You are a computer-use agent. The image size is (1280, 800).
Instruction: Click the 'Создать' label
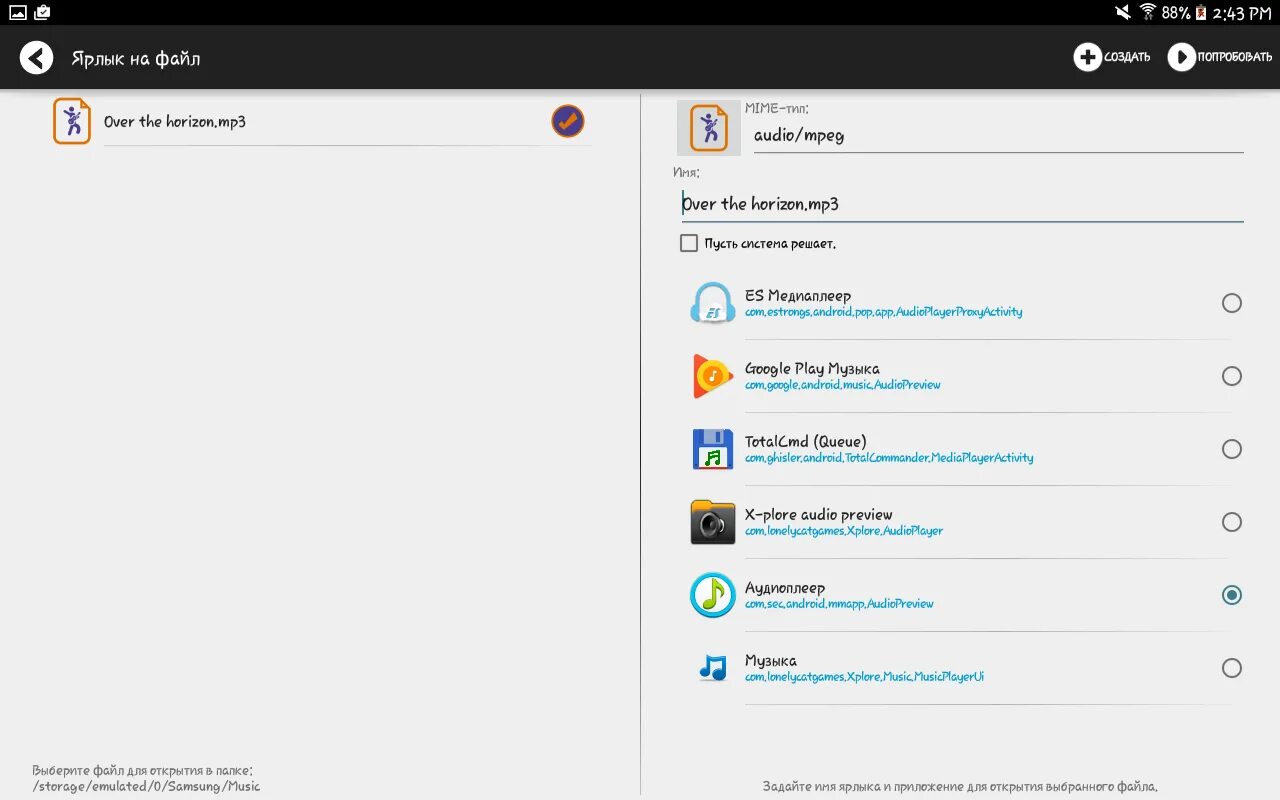(1127, 58)
